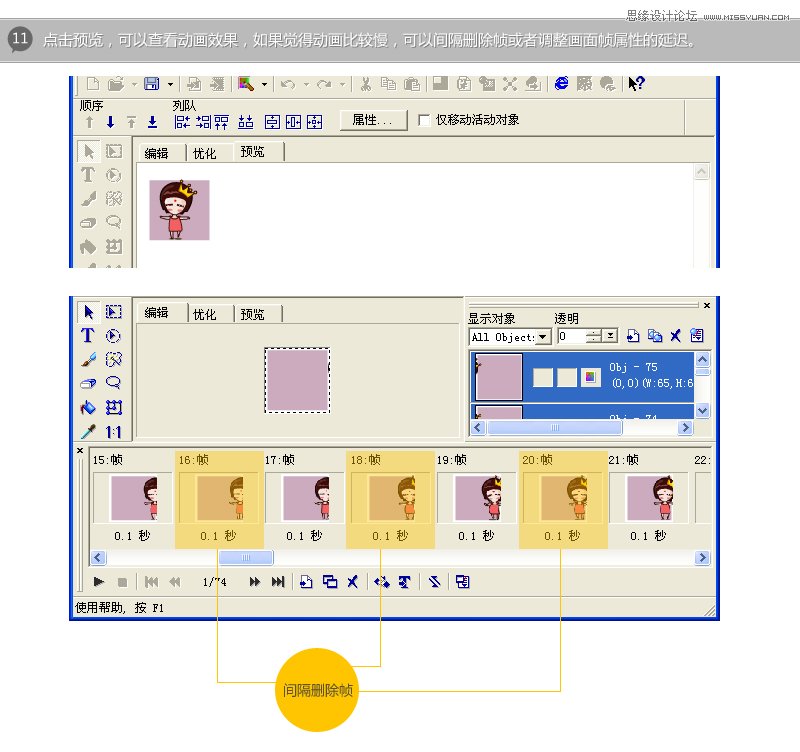This screenshot has height=752, width=800.
Task: Open the 透明 transparency value dropdown
Action: pos(610,336)
